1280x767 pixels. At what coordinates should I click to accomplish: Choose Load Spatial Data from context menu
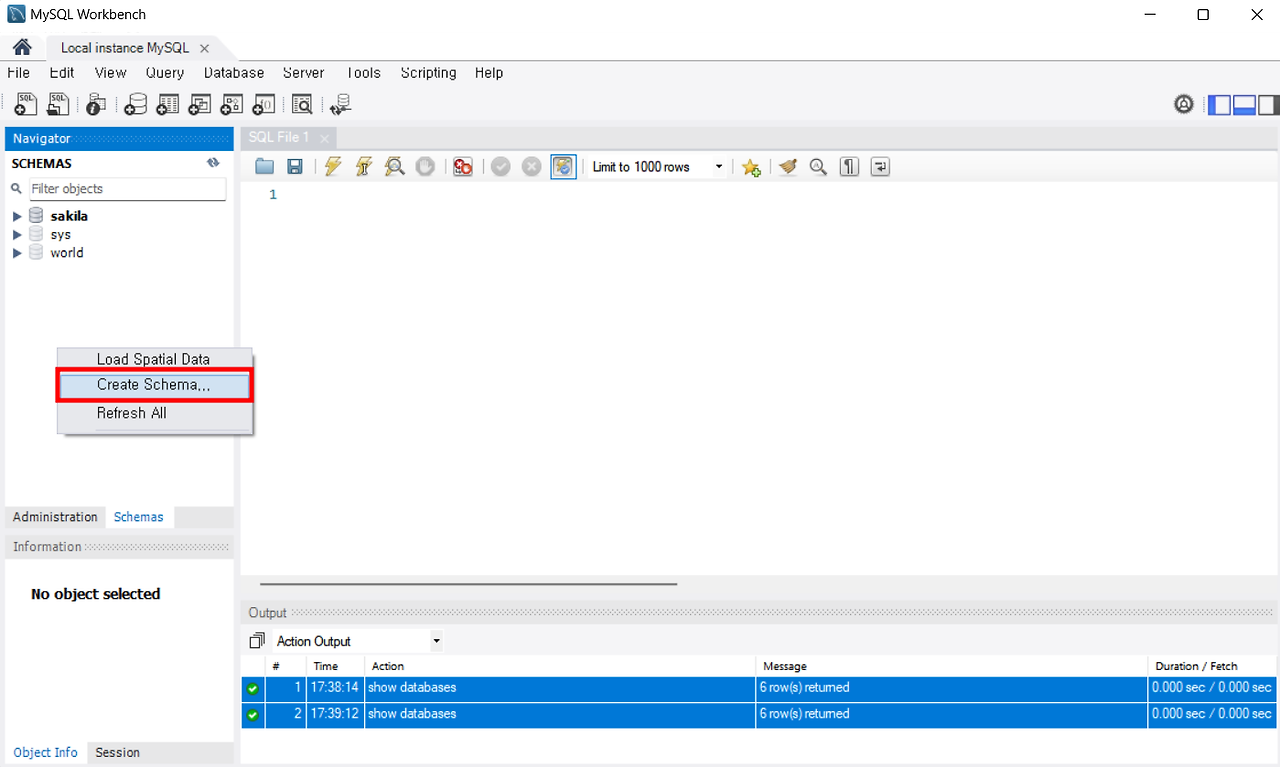click(x=154, y=359)
